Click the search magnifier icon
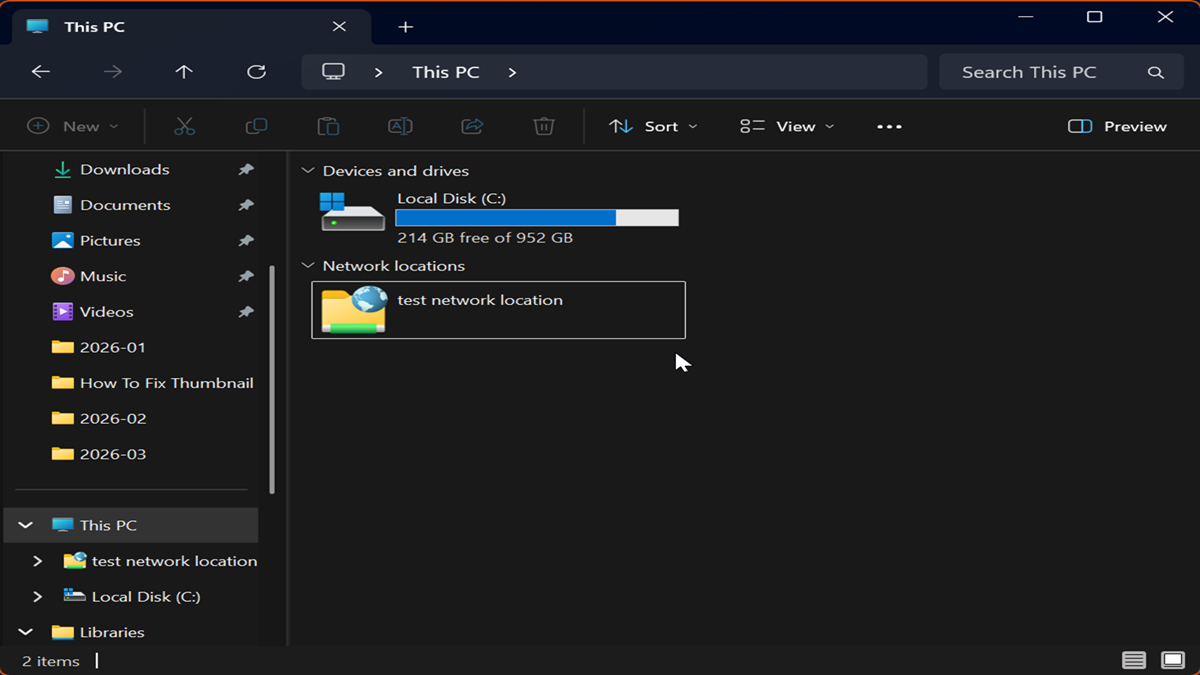The image size is (1200, 675). (1156, 72)
